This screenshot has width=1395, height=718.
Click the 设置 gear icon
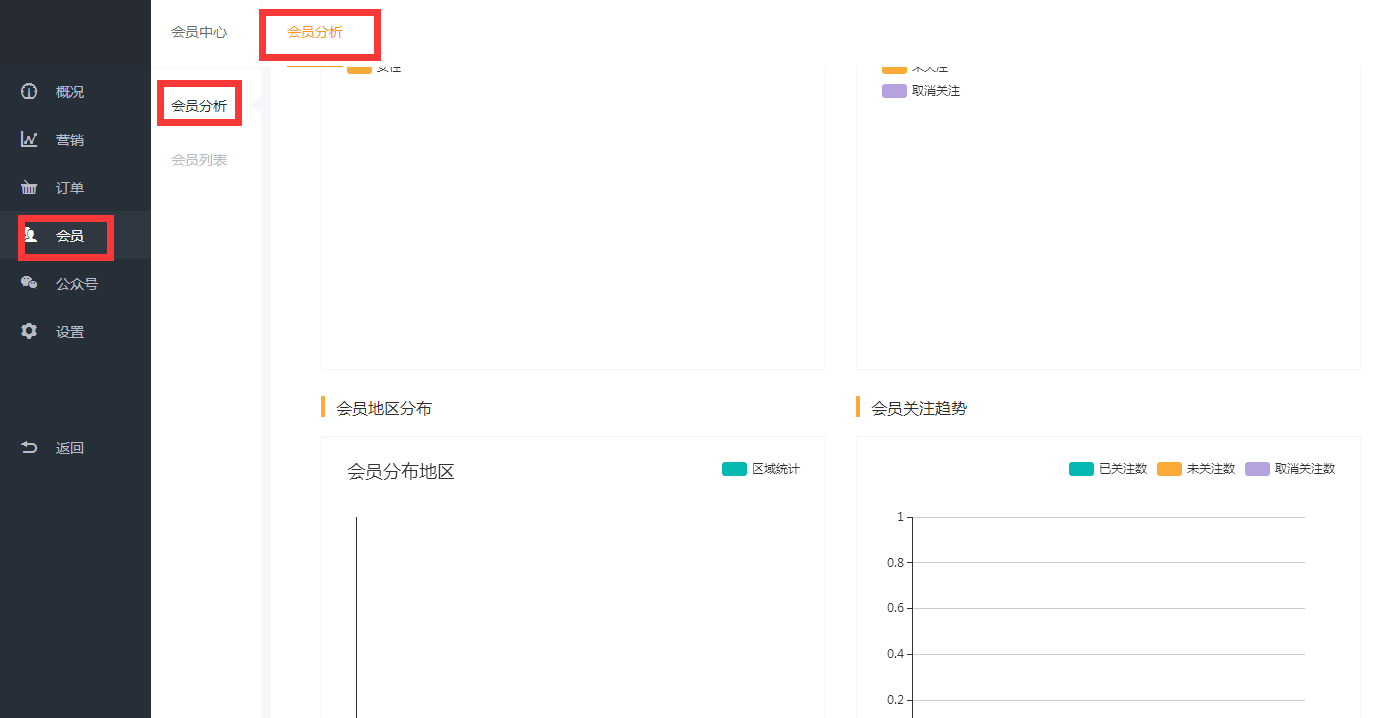[29, 332]
